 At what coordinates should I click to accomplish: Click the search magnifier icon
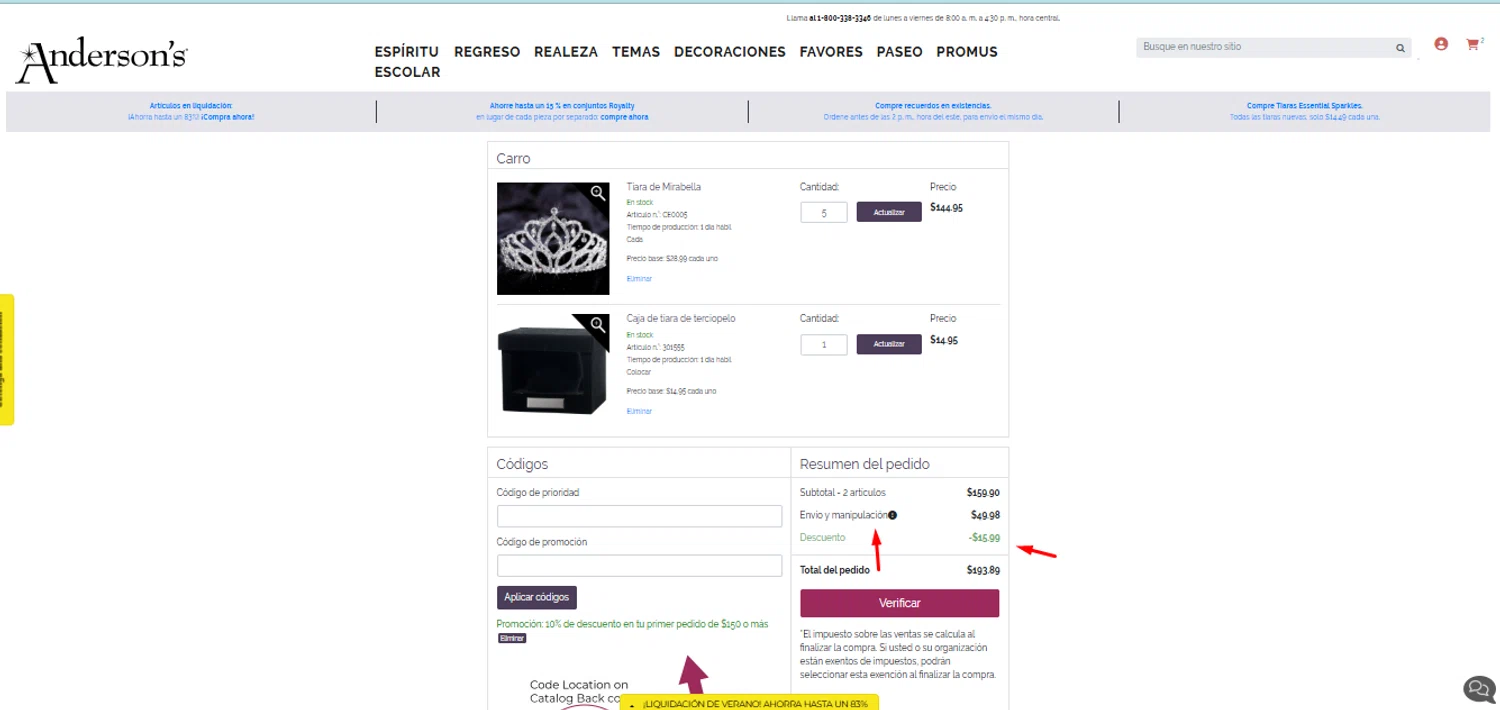tap(1400, 48)
